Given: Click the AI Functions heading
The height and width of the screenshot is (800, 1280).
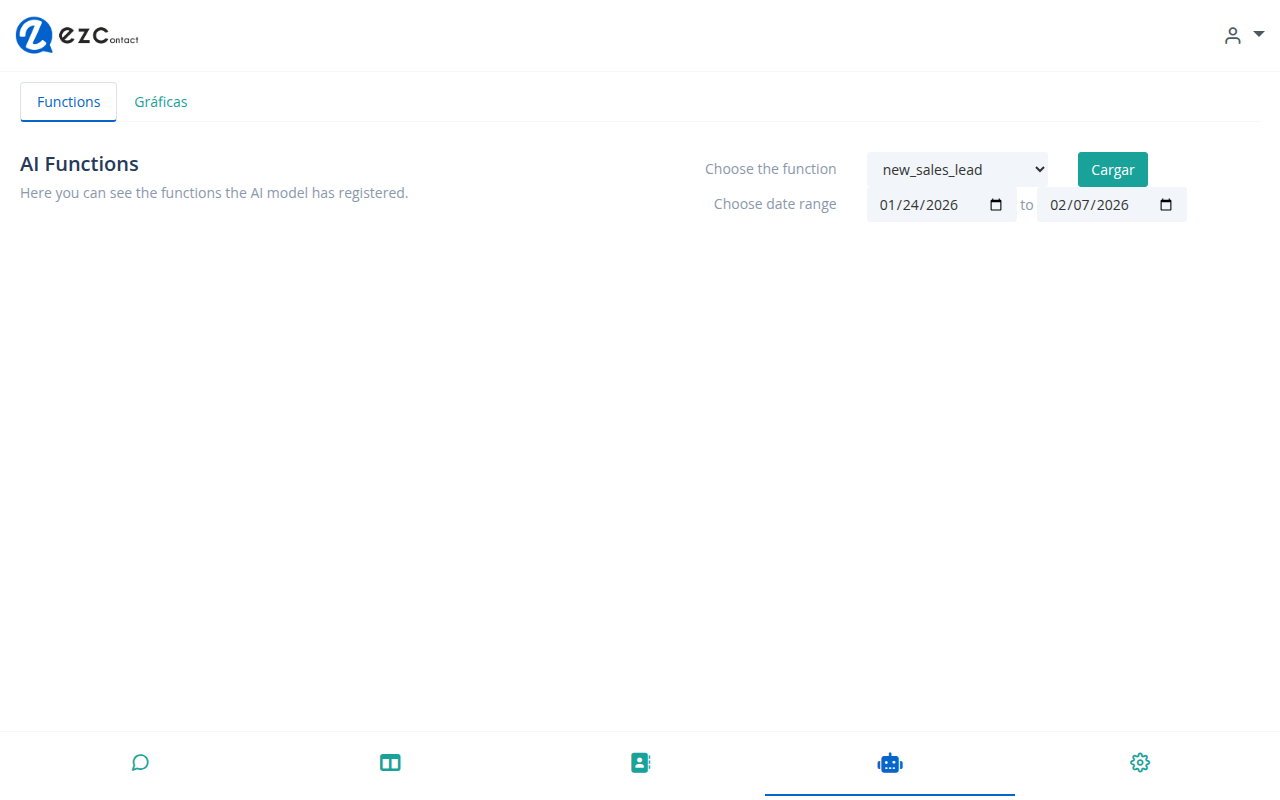Looking at the screenshot, I should point(79,164).
